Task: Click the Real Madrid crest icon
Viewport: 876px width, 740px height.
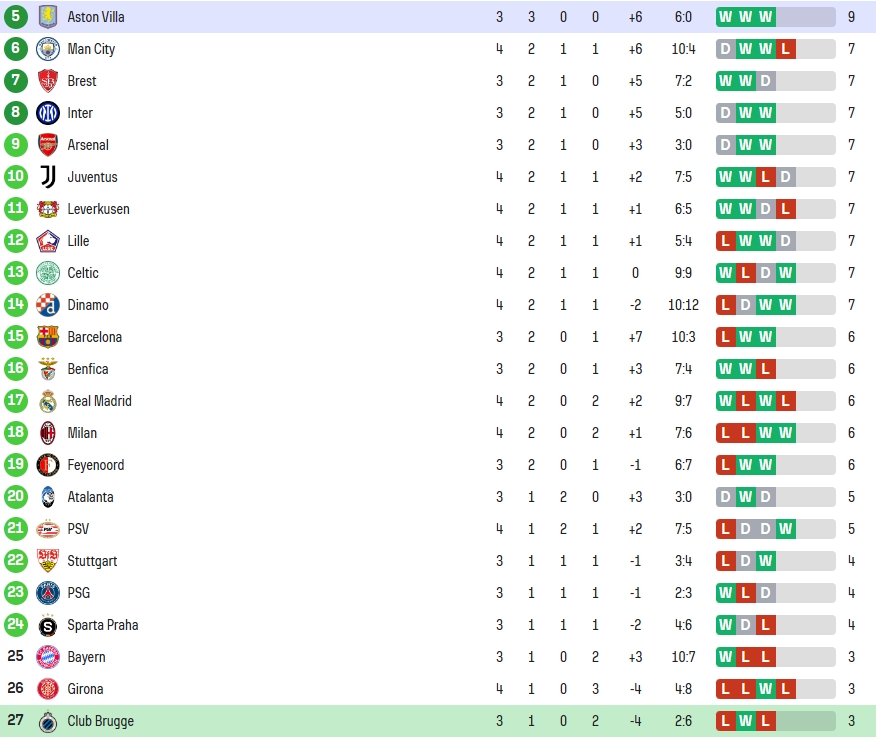Action: pyautogui.click(x=48, y=401)
